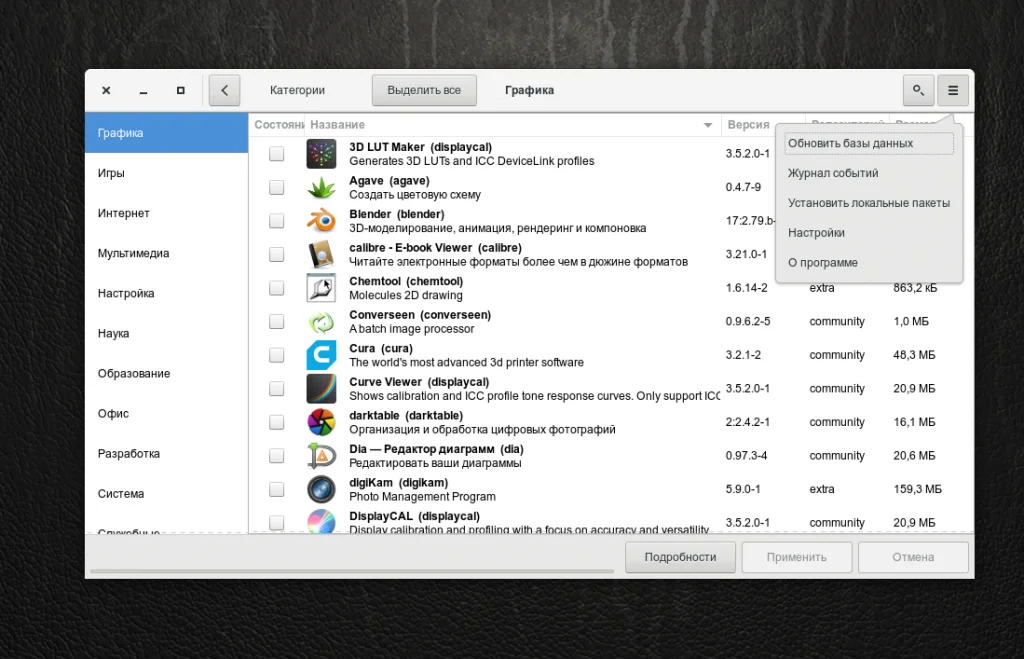The width and height of the screenshot is (1024, 659).
Task: Mark Blender for installation via checkbox
Action: [x=277, y=221]
